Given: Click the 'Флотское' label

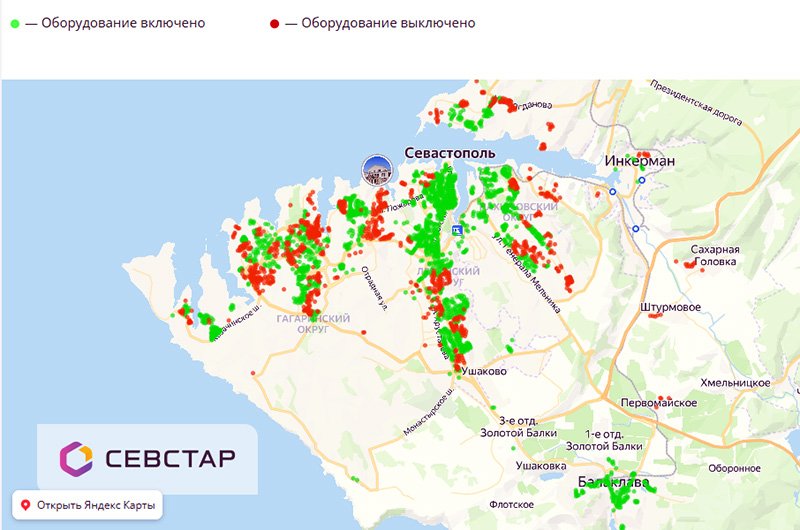Looking at the screenshot, I should coord(511,504).
